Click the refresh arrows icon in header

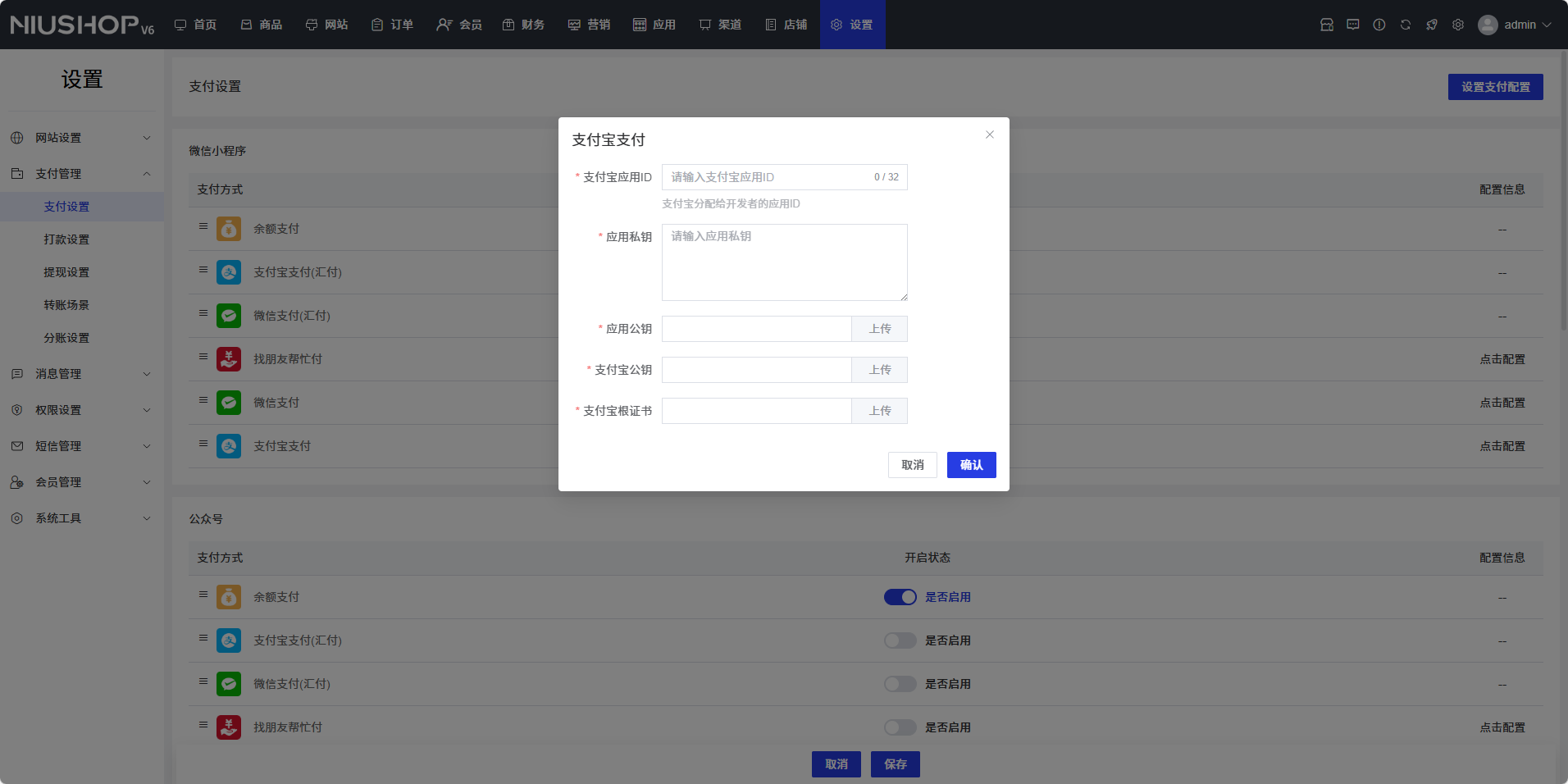1405,25
